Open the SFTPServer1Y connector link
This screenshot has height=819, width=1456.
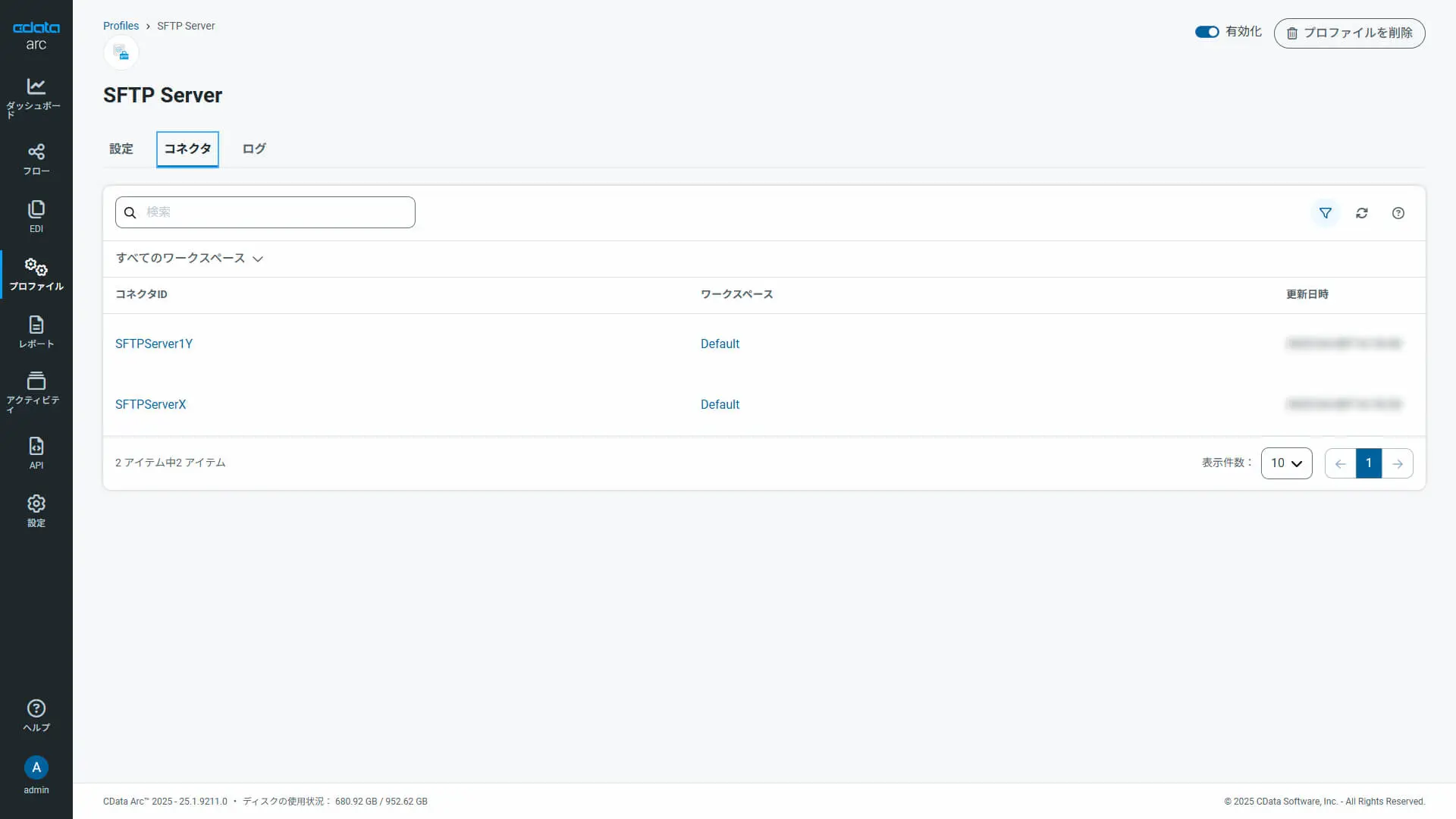pos(154,344)
